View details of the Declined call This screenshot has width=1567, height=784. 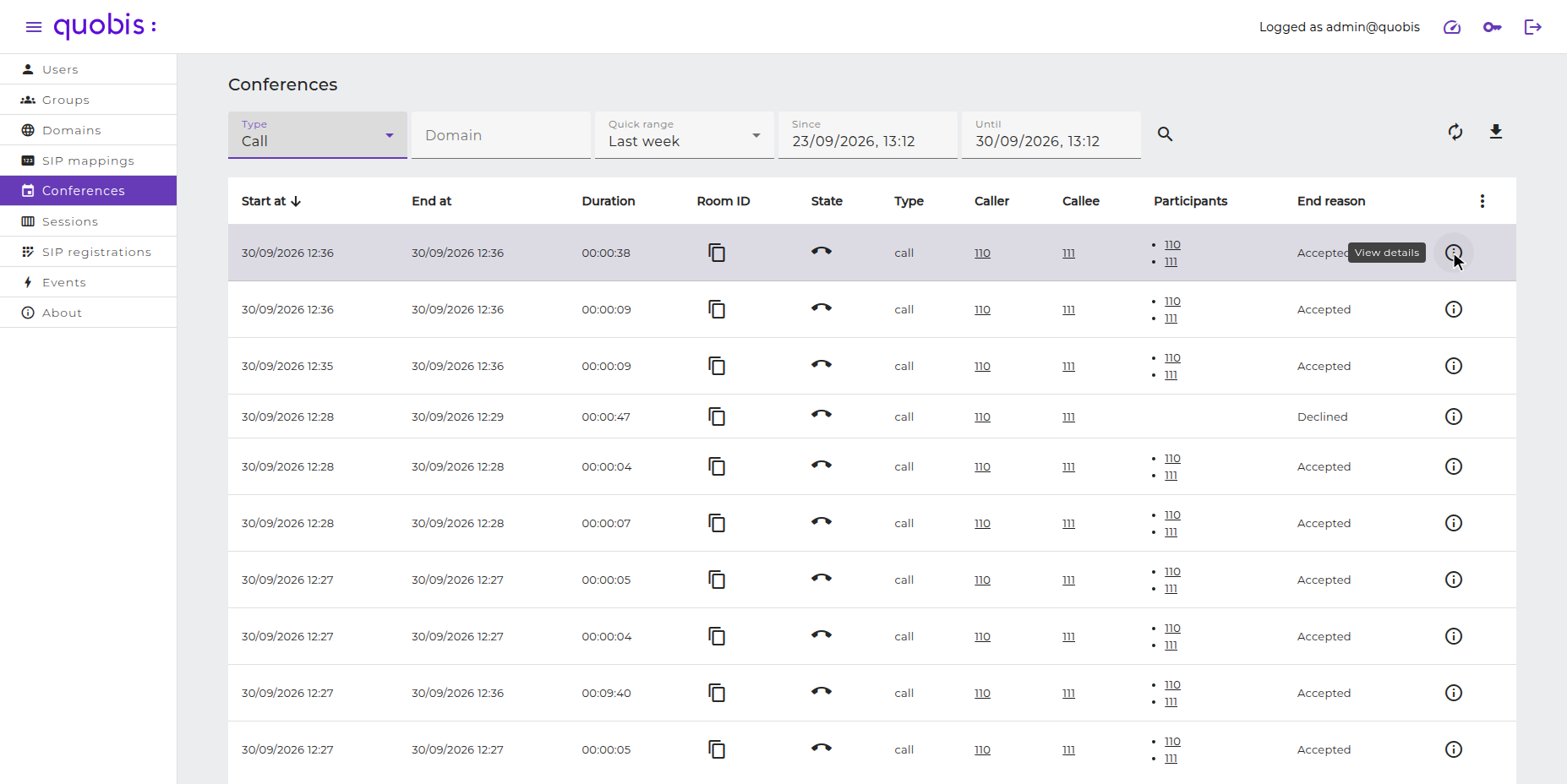1454,416
